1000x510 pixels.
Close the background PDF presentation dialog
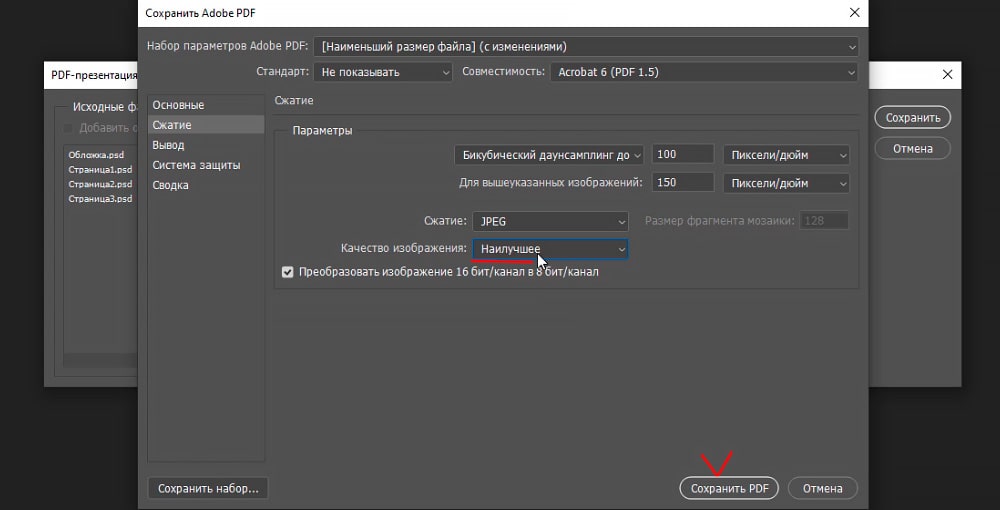[947, 75]
